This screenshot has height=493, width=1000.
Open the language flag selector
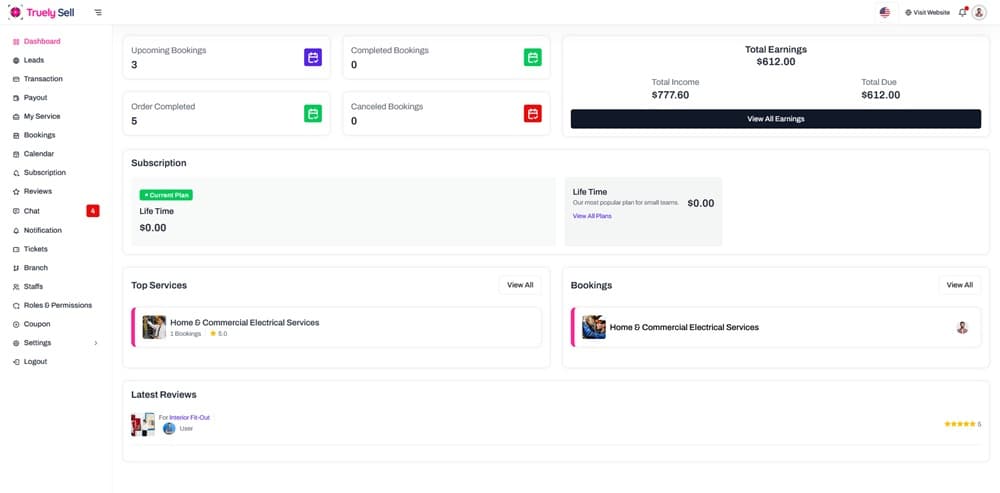(x=885, y=12)
